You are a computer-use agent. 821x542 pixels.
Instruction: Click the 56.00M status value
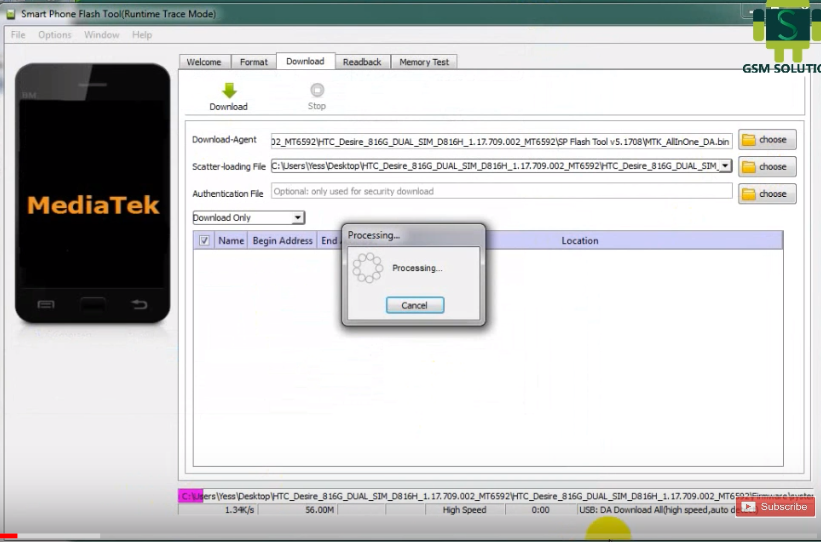(319, 510)
